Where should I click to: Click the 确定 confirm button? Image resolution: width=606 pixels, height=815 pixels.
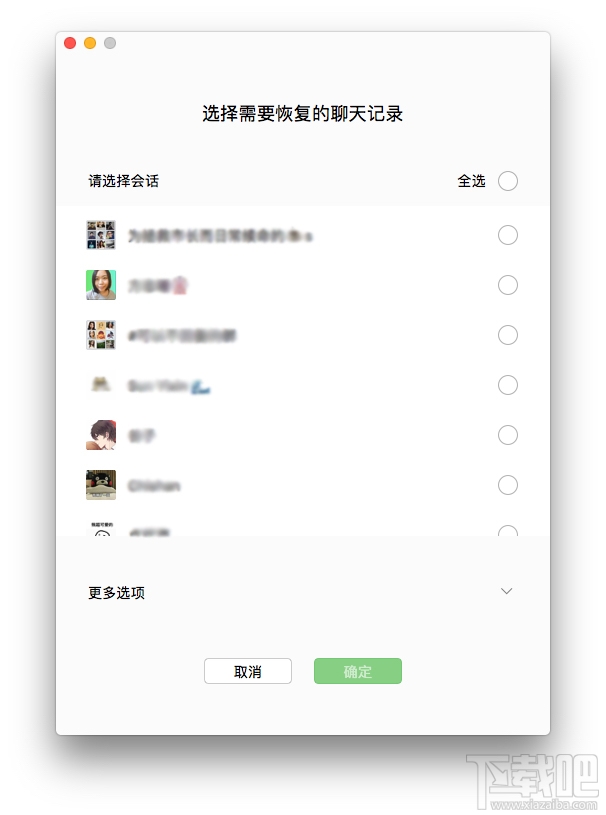coord(357,671)
